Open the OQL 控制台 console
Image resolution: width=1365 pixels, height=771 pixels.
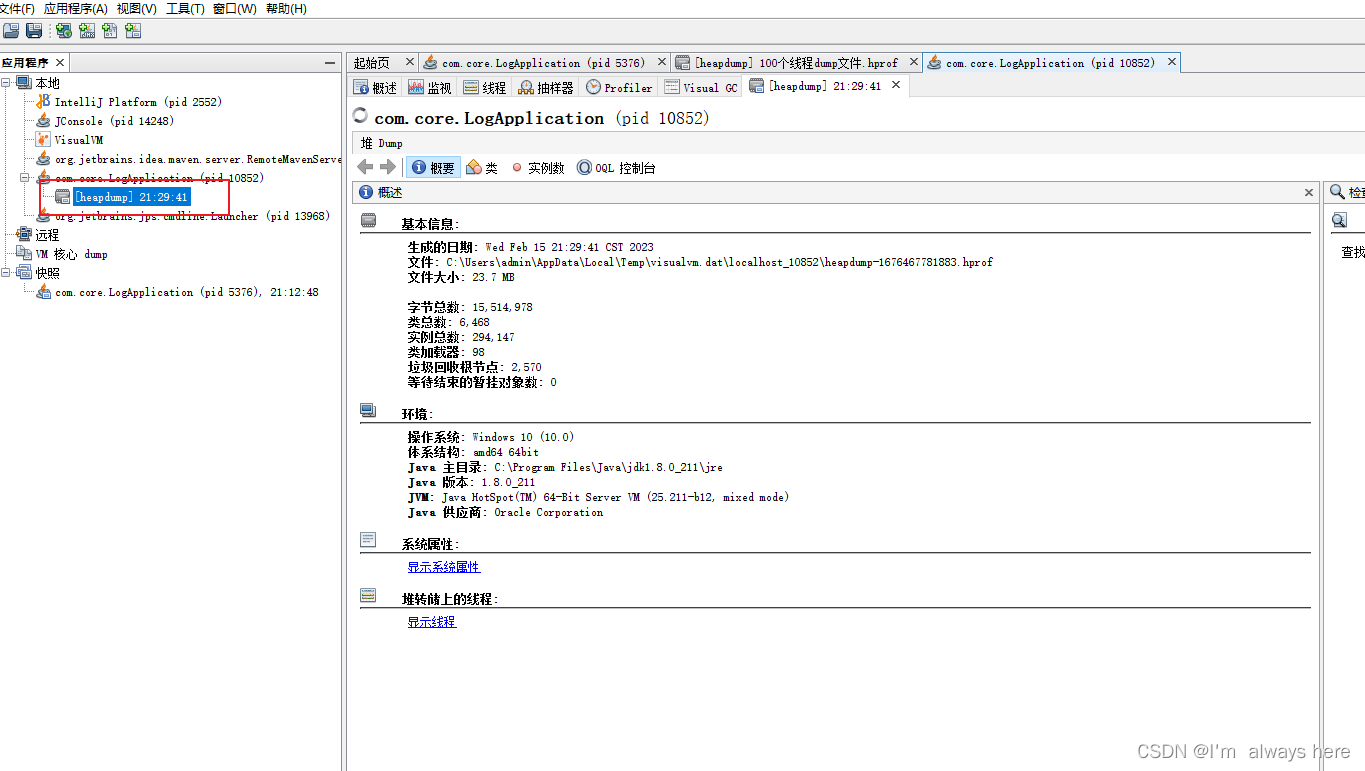coord(616,168)
